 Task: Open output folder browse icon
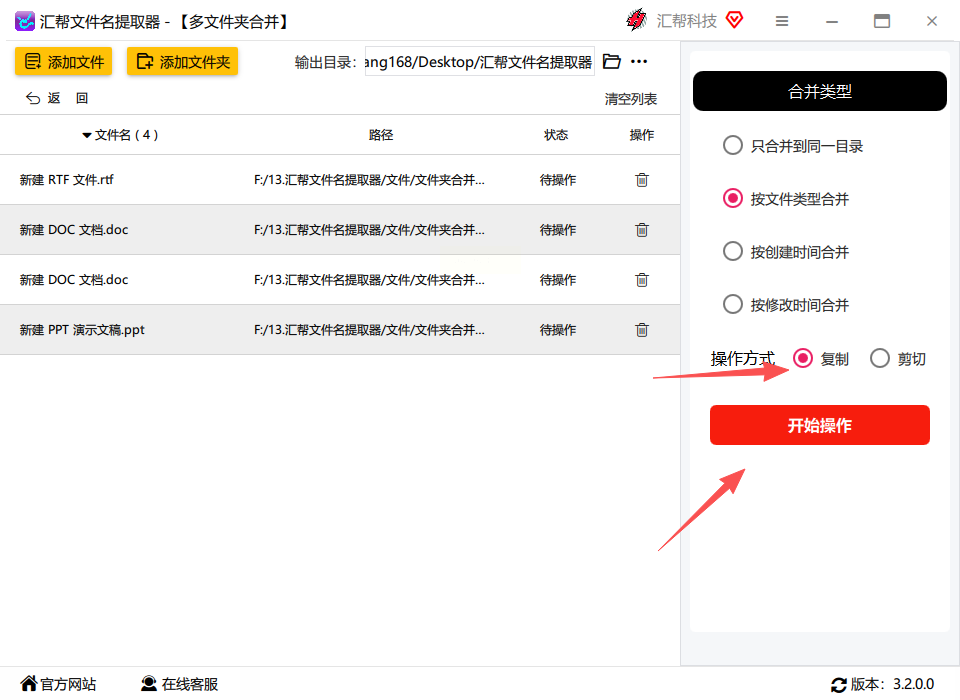pos(612,61)
